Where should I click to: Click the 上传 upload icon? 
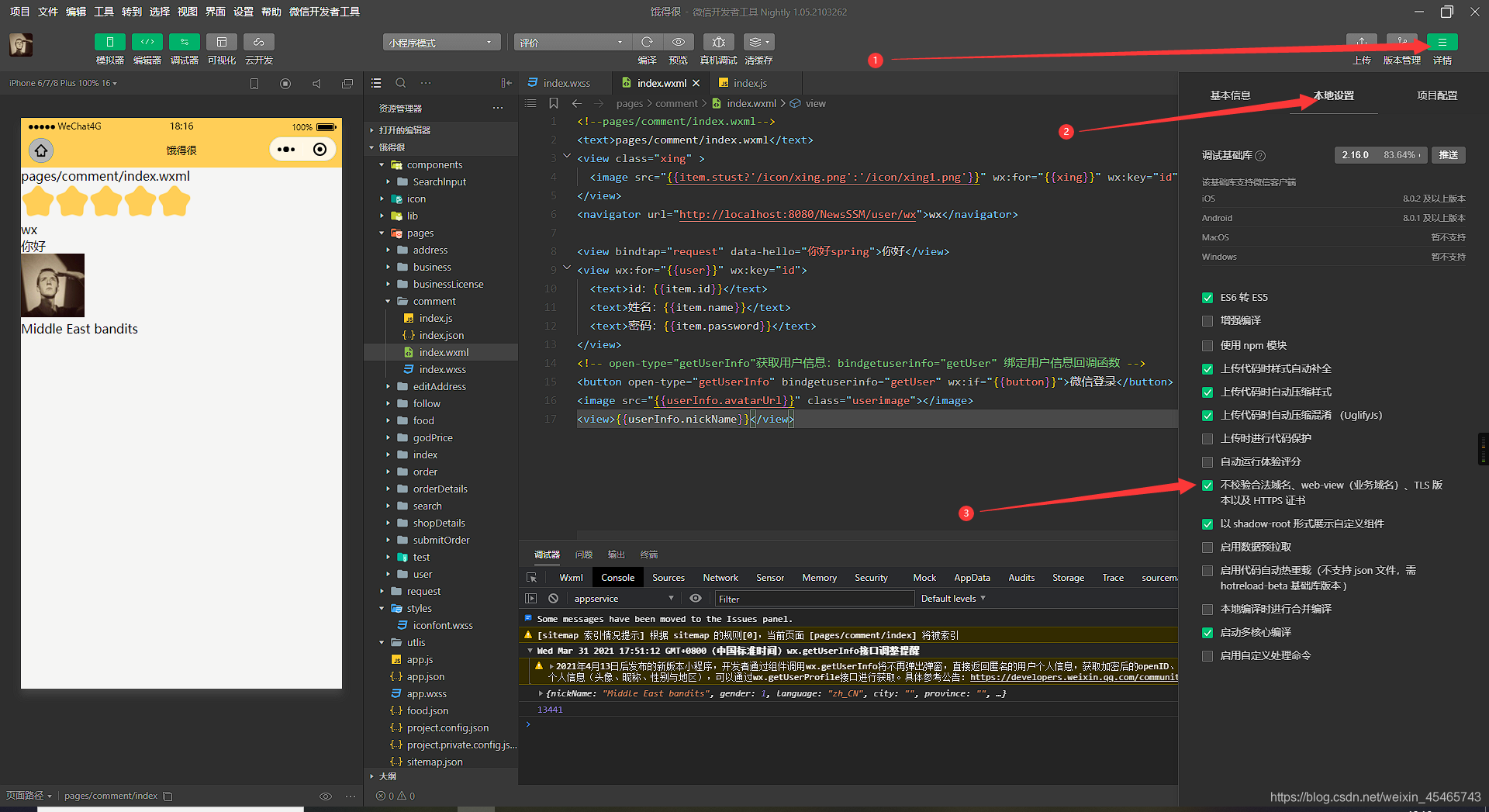(1362, 42)
